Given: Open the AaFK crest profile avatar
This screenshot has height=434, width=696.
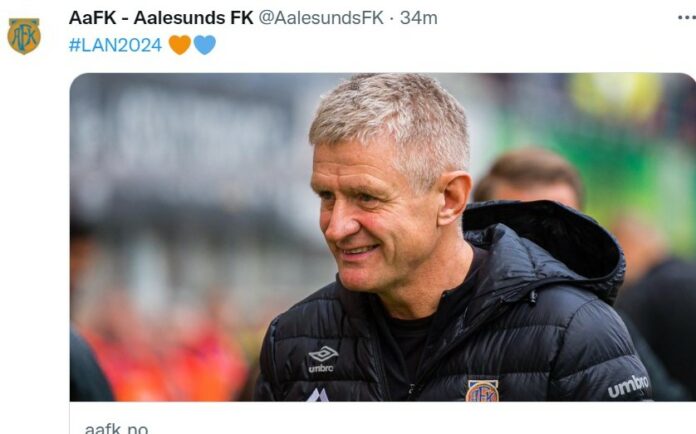Looking at the screenshot, I should 24,36.
